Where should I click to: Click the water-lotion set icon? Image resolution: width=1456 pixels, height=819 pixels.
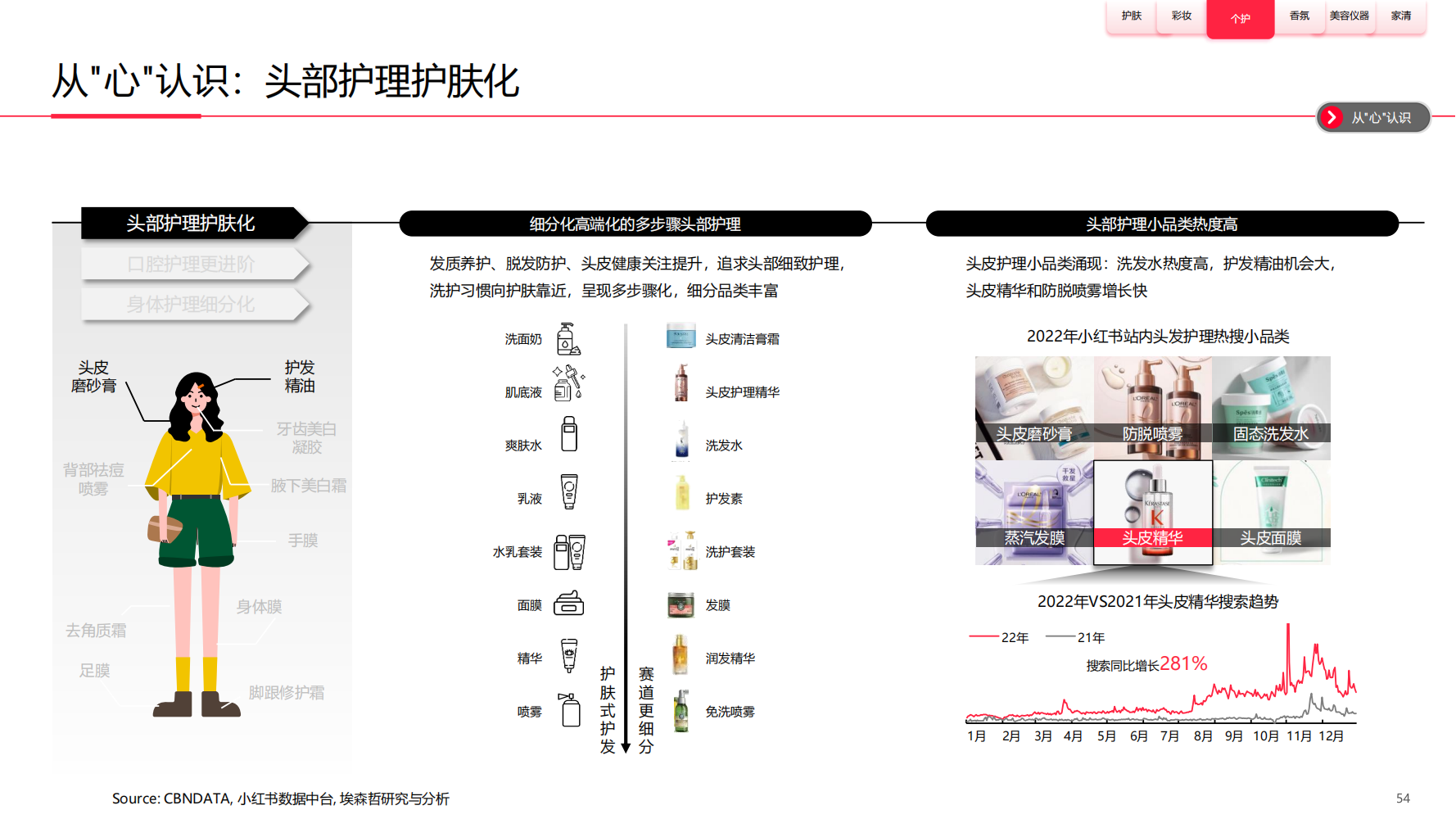pos(569,552)
